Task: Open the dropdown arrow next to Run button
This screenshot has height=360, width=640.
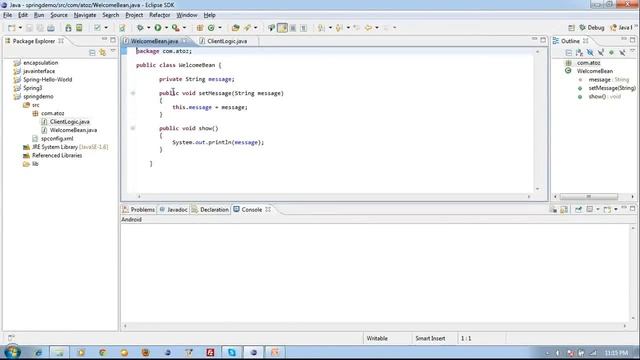Action: coord(166,28)
